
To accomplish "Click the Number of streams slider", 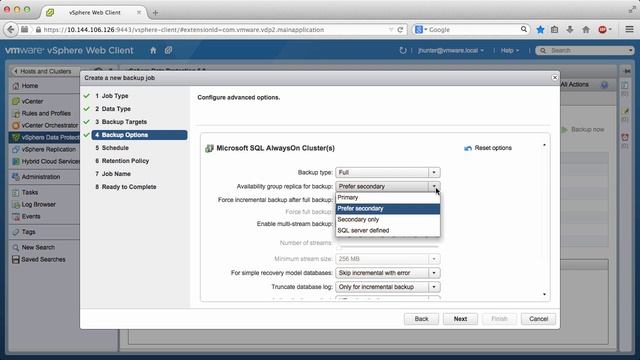I will pos(388,246).
